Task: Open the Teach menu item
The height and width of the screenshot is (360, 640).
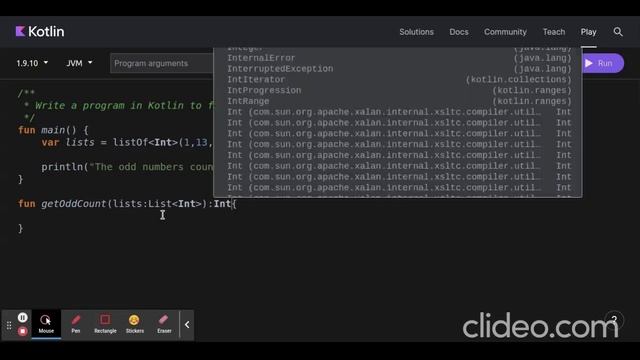Action: point(553,32)
